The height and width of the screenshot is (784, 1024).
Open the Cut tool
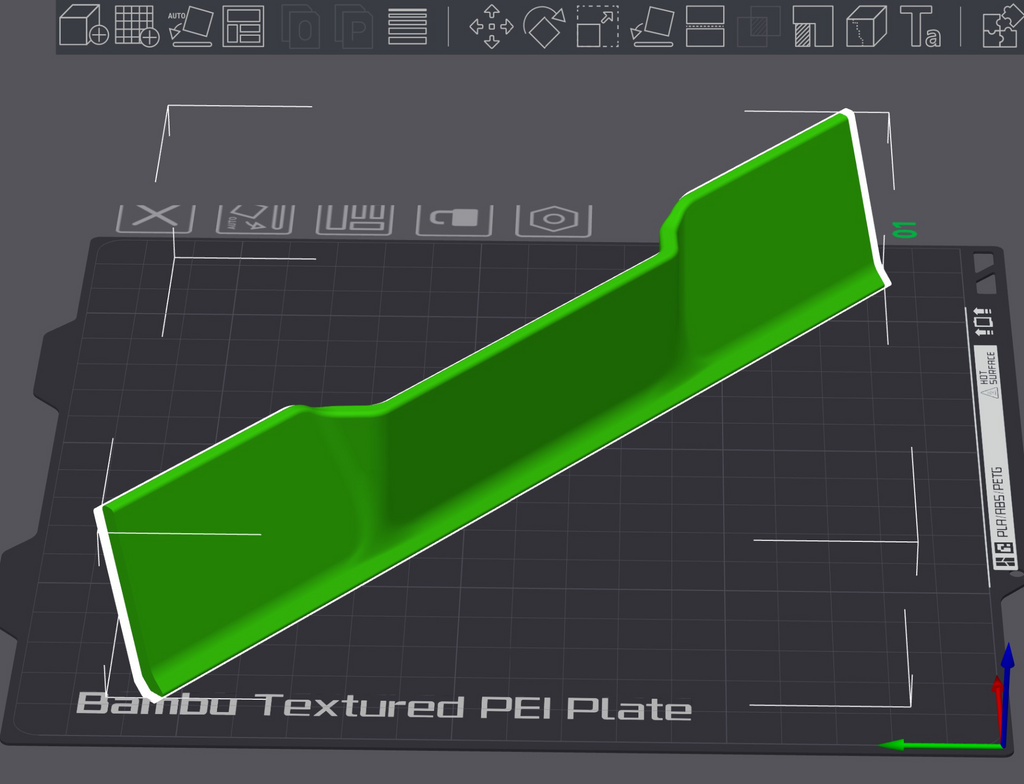click(705, 26)
